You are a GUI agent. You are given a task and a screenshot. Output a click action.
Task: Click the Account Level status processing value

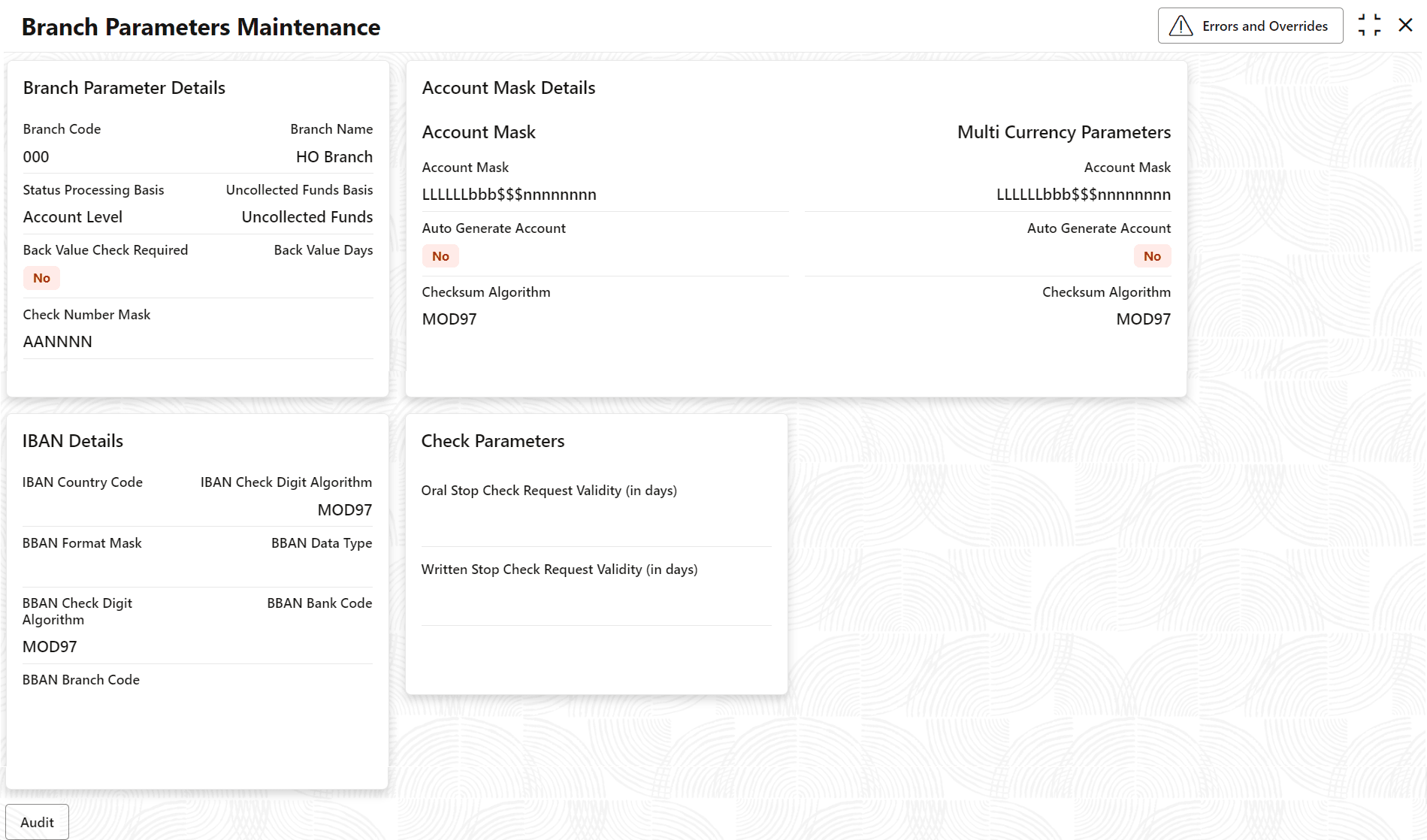point(73,217)
